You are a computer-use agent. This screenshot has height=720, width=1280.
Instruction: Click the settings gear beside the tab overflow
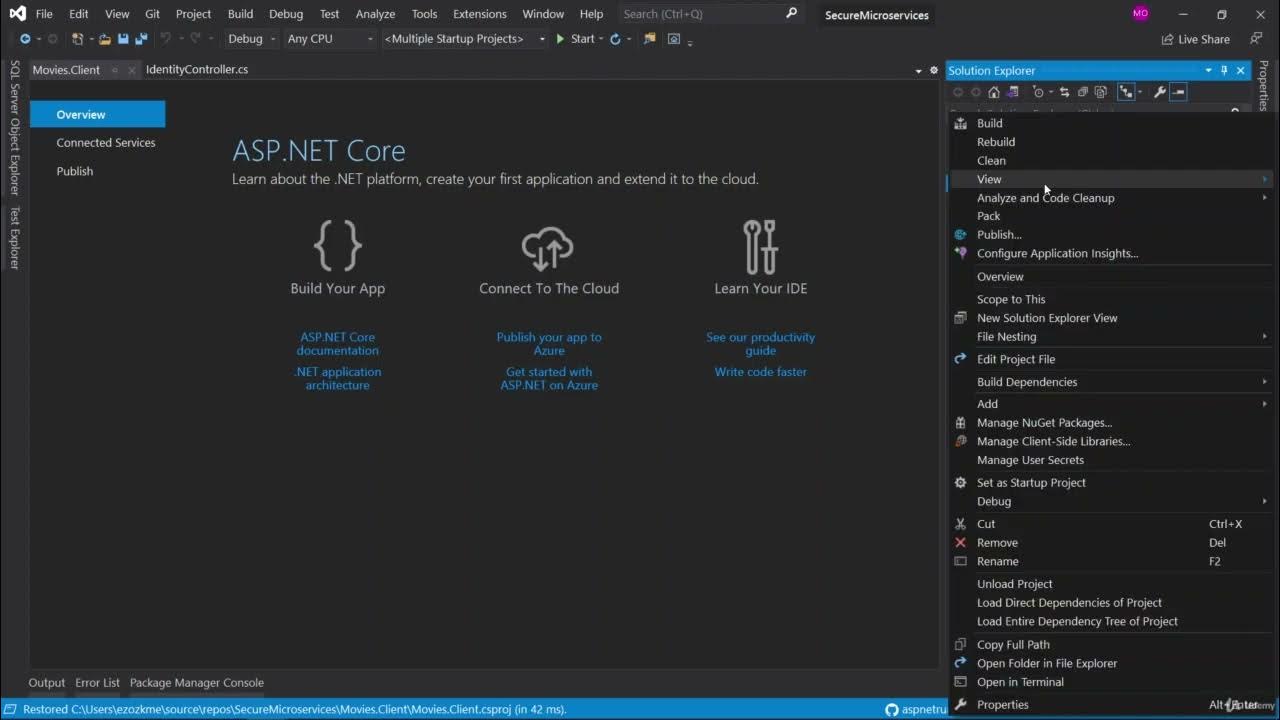(x=933, y=70)
